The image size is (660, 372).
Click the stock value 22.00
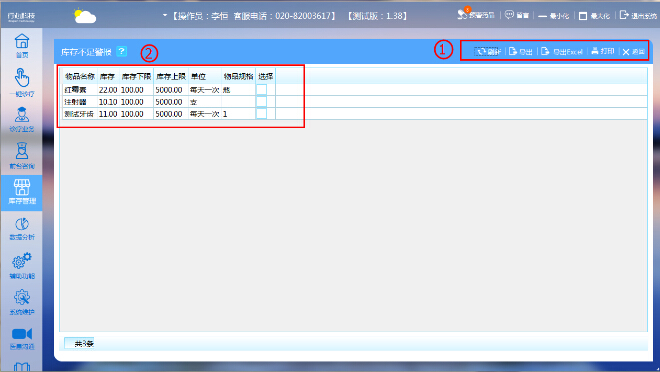click(108, 90)
